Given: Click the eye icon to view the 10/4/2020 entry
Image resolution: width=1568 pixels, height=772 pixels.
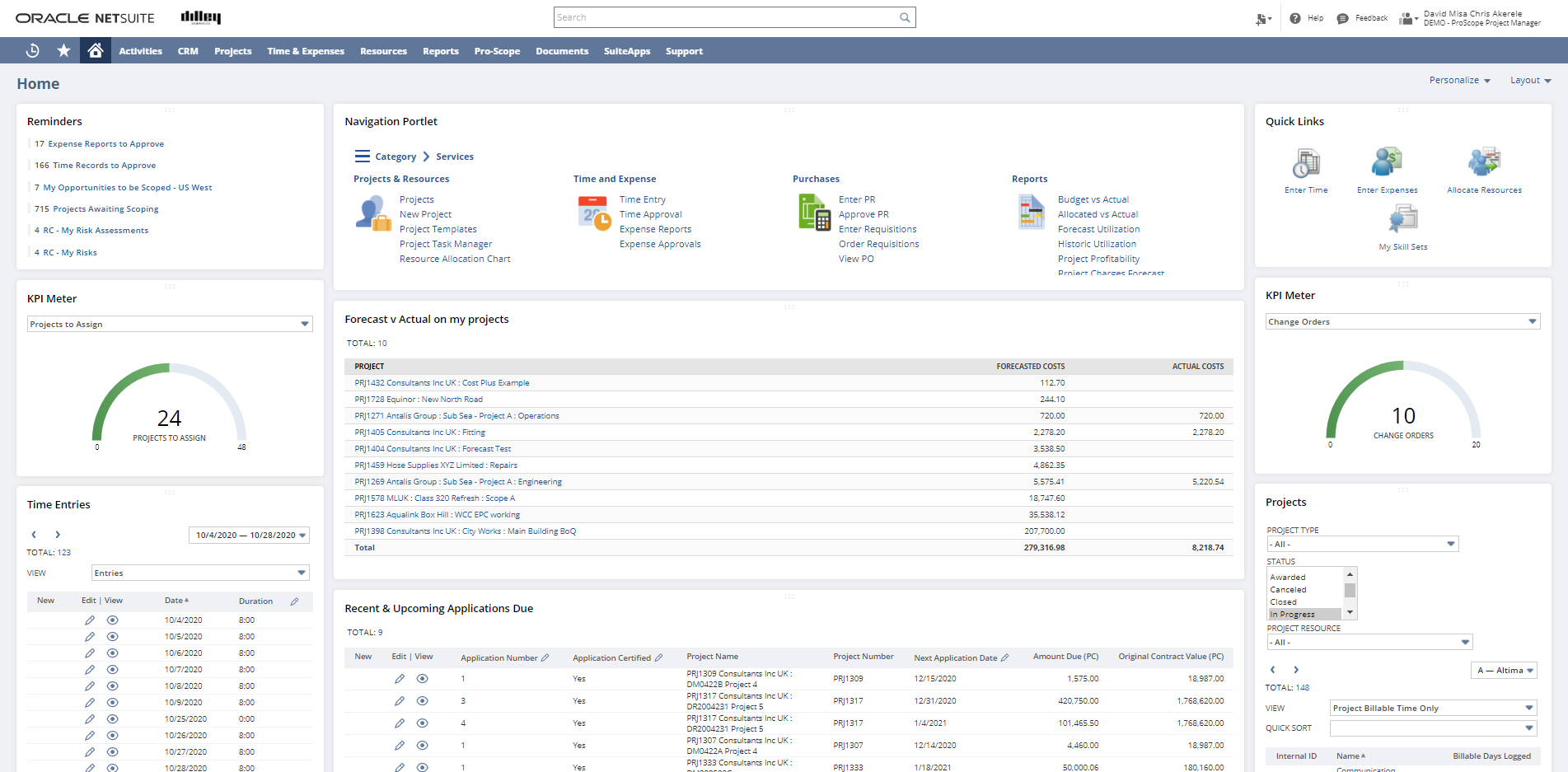Looking at the screenshot, I should point(113,620).
